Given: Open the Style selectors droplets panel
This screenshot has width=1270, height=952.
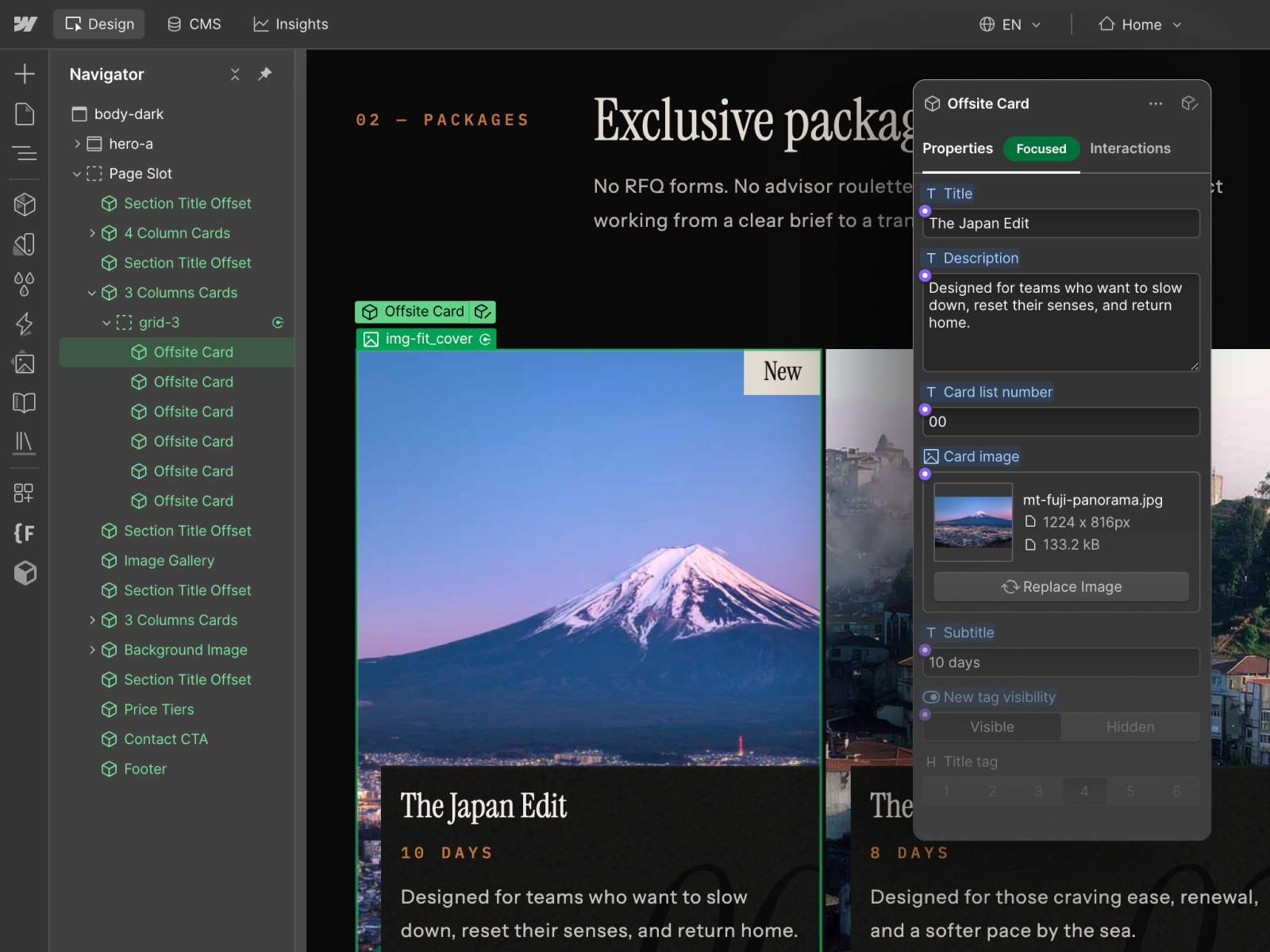Looking at the screenshot, I should (x=25, y=284).
